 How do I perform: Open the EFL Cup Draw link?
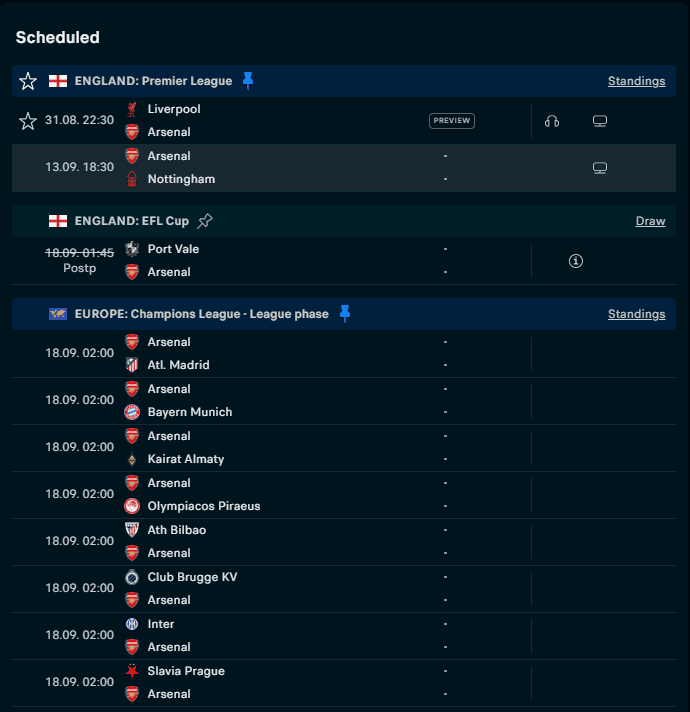click(x=650, y=221)
